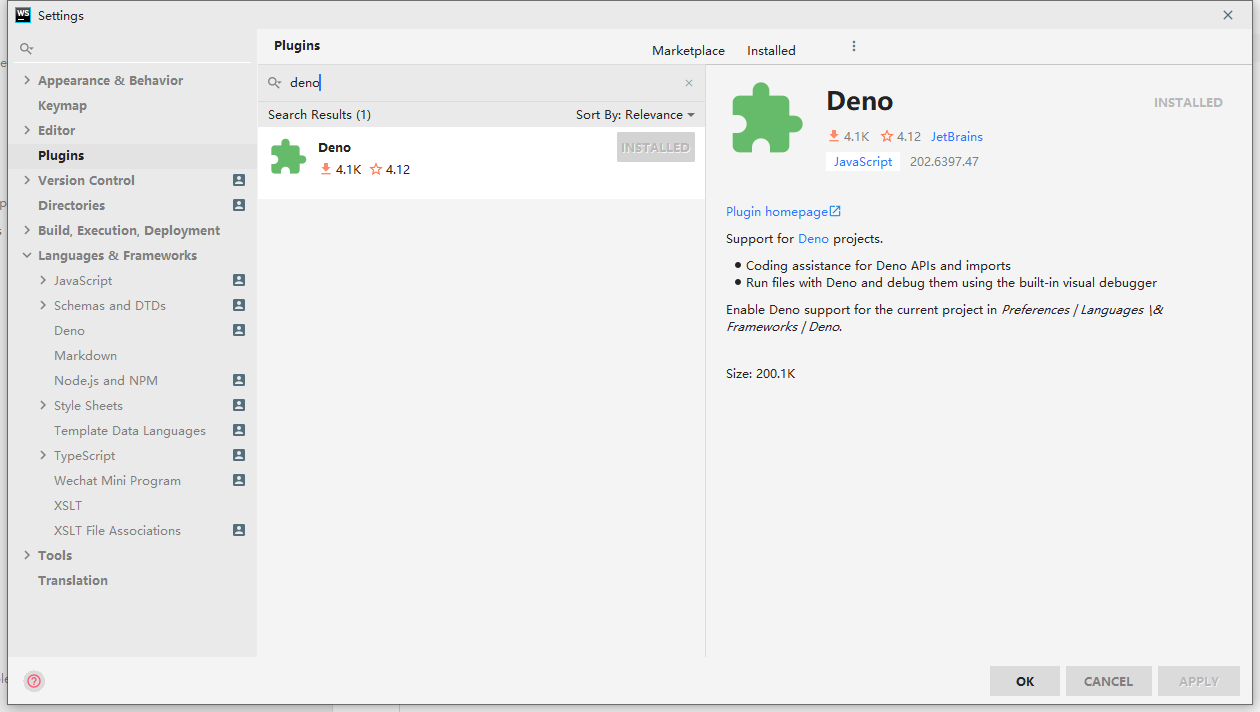Expand Appearance & Behavior section

27,80
